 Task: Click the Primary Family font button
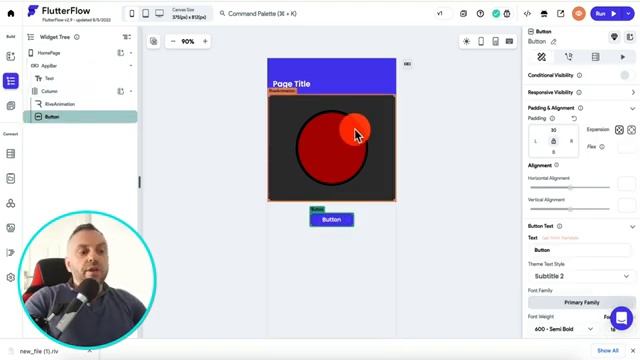pyautogui.click(x=582, y=302)
